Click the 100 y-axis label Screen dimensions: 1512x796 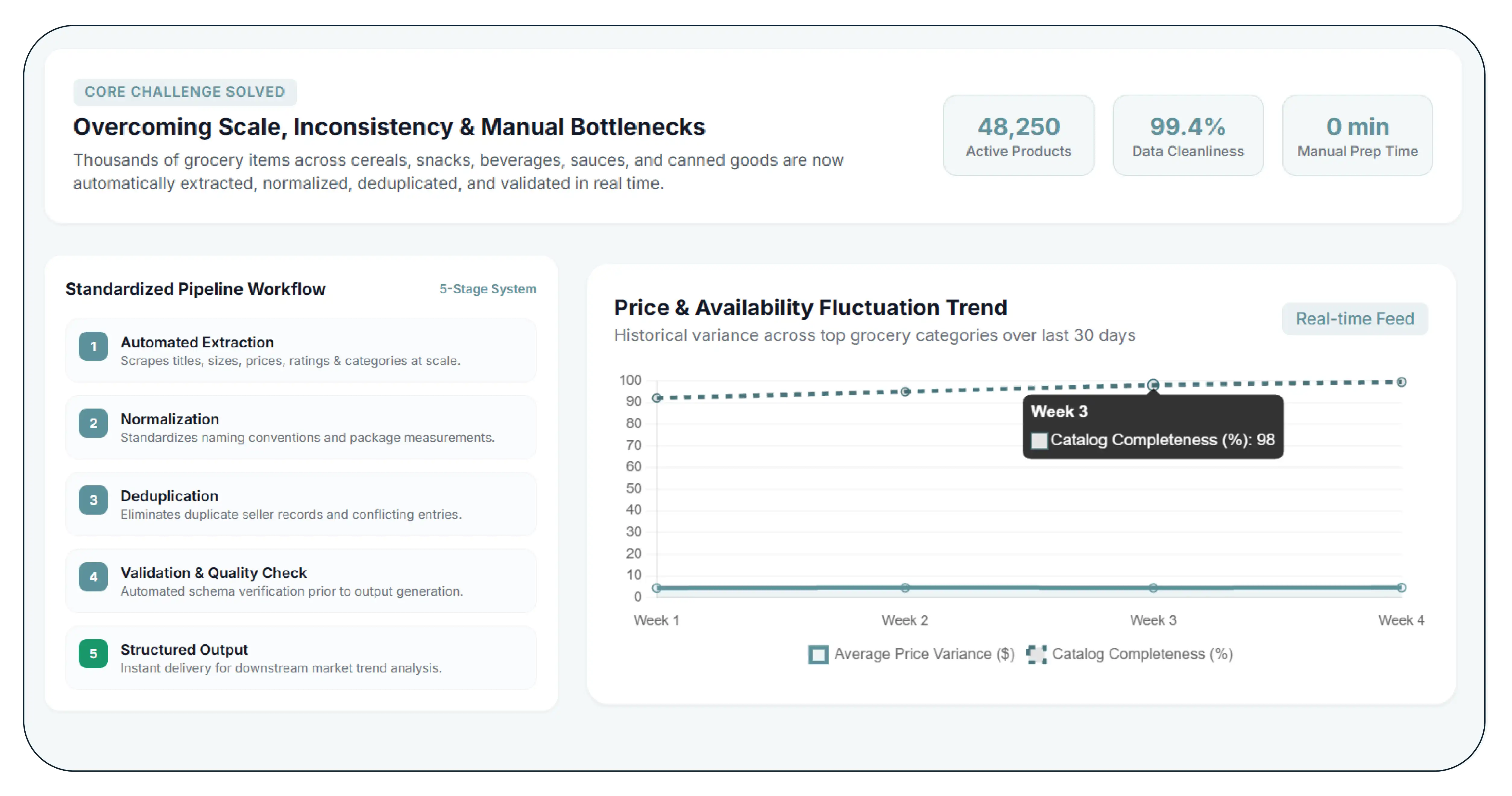pyautogui.click(x=630, y=380)
